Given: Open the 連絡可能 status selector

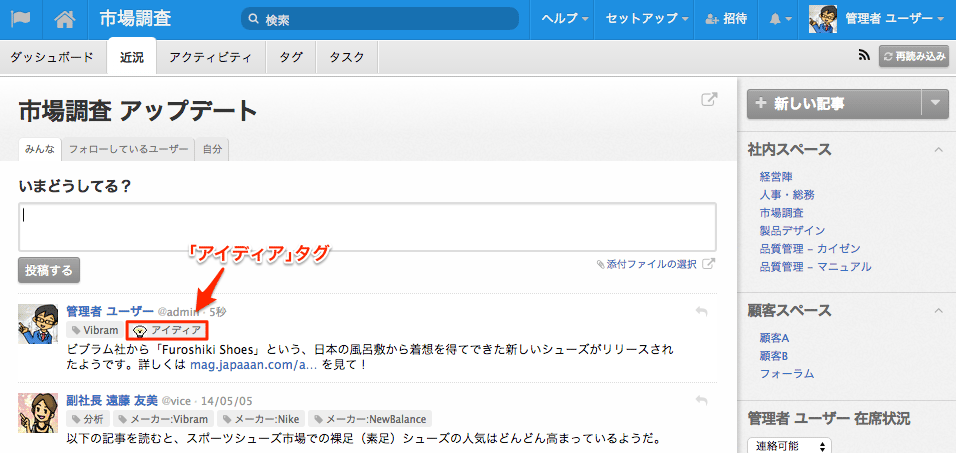Looking at the screenshot, I should coord(789,446).
